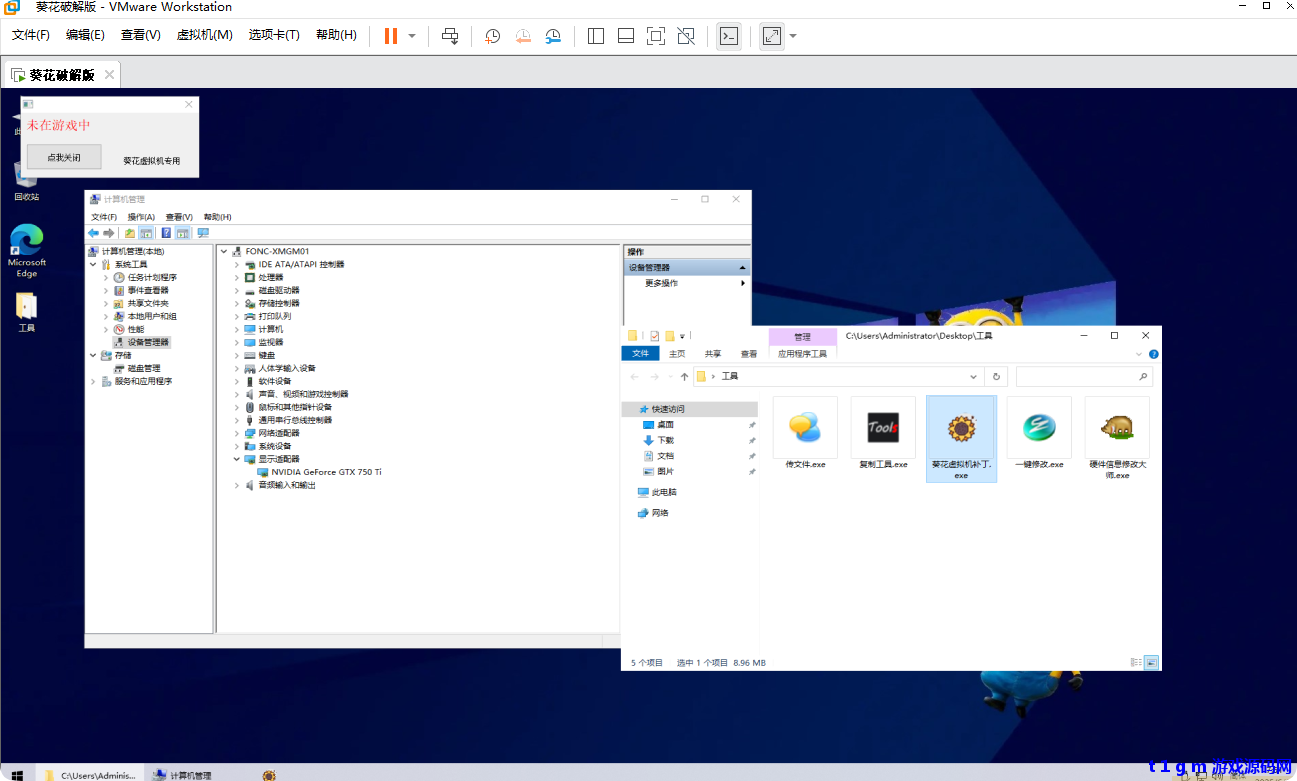
Task: Collapse the 显示适配器 tree node
Action: tap(237, 459)
